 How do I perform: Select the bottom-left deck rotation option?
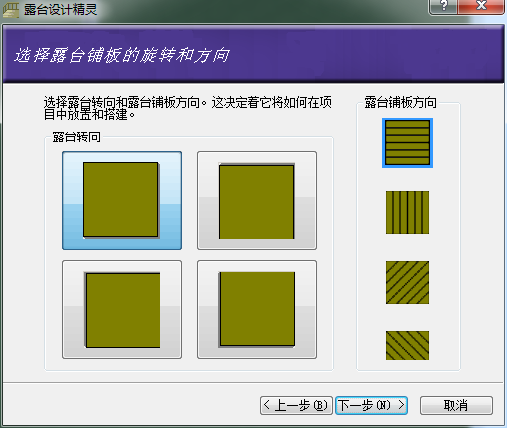pyautogui.click(x=122, y=309)
